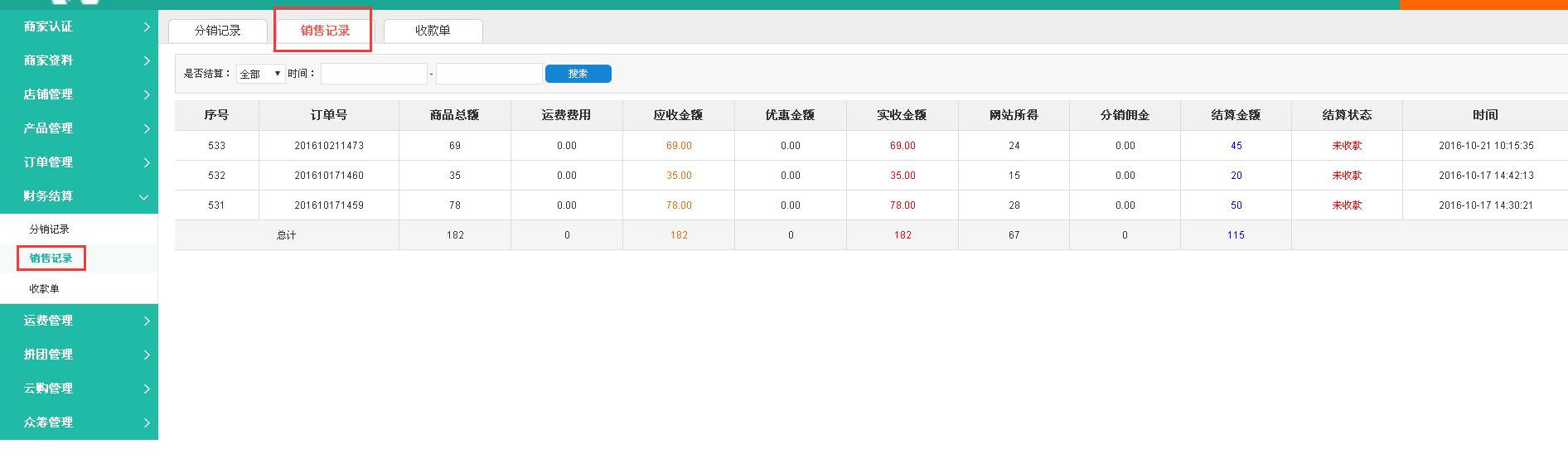Expand the 商家资料 sidebar menu
Viewport: 1568px width, 473px height.
click(79, 60)
